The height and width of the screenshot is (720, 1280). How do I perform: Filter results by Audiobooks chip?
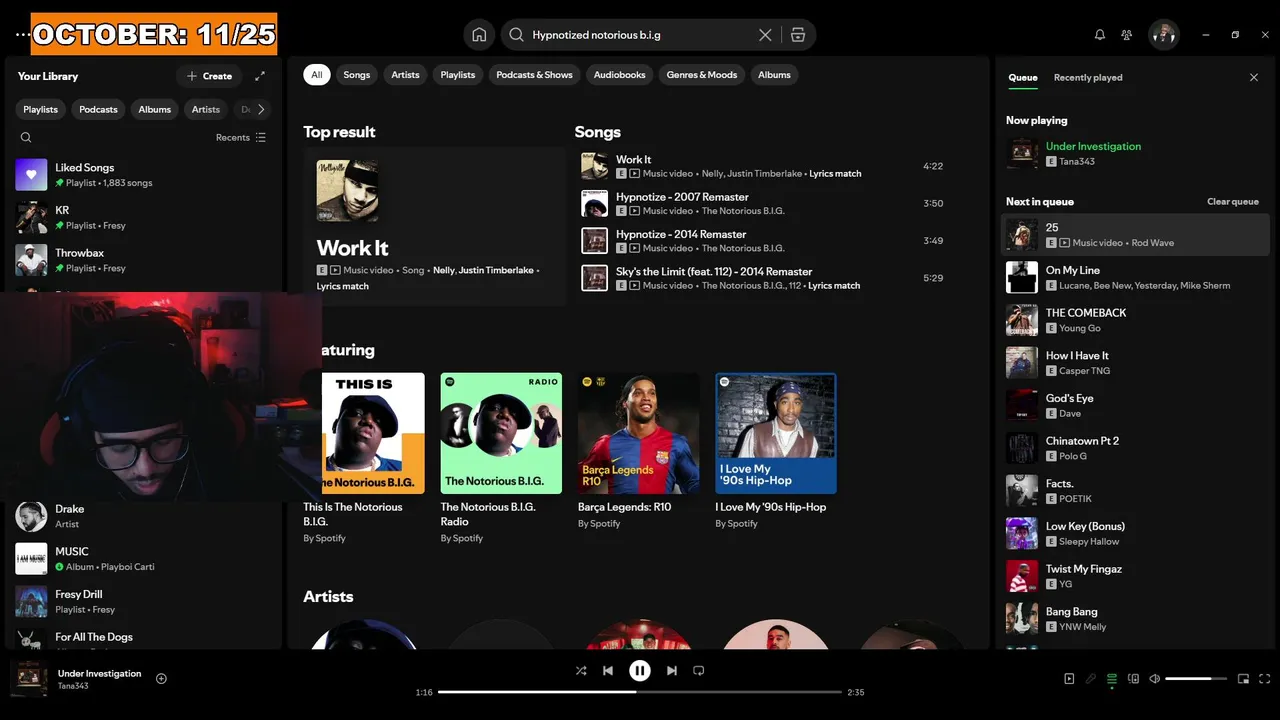tap(619, 75)
